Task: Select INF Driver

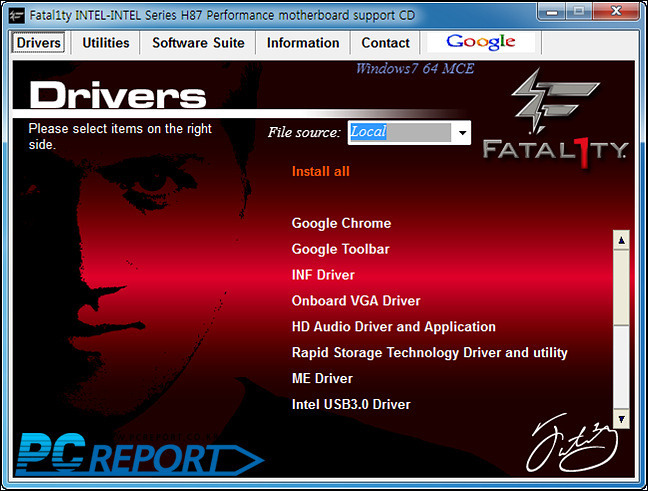Action: 323,275
